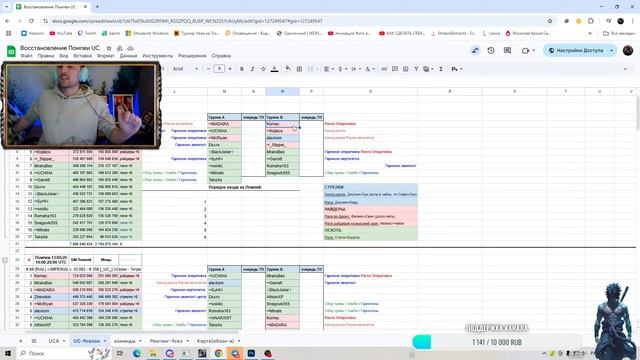Create a filter with funnel icon
Image resolution: width=640 pixels, height=360 pixels.
pyautogui.click(x=416, y=69)
